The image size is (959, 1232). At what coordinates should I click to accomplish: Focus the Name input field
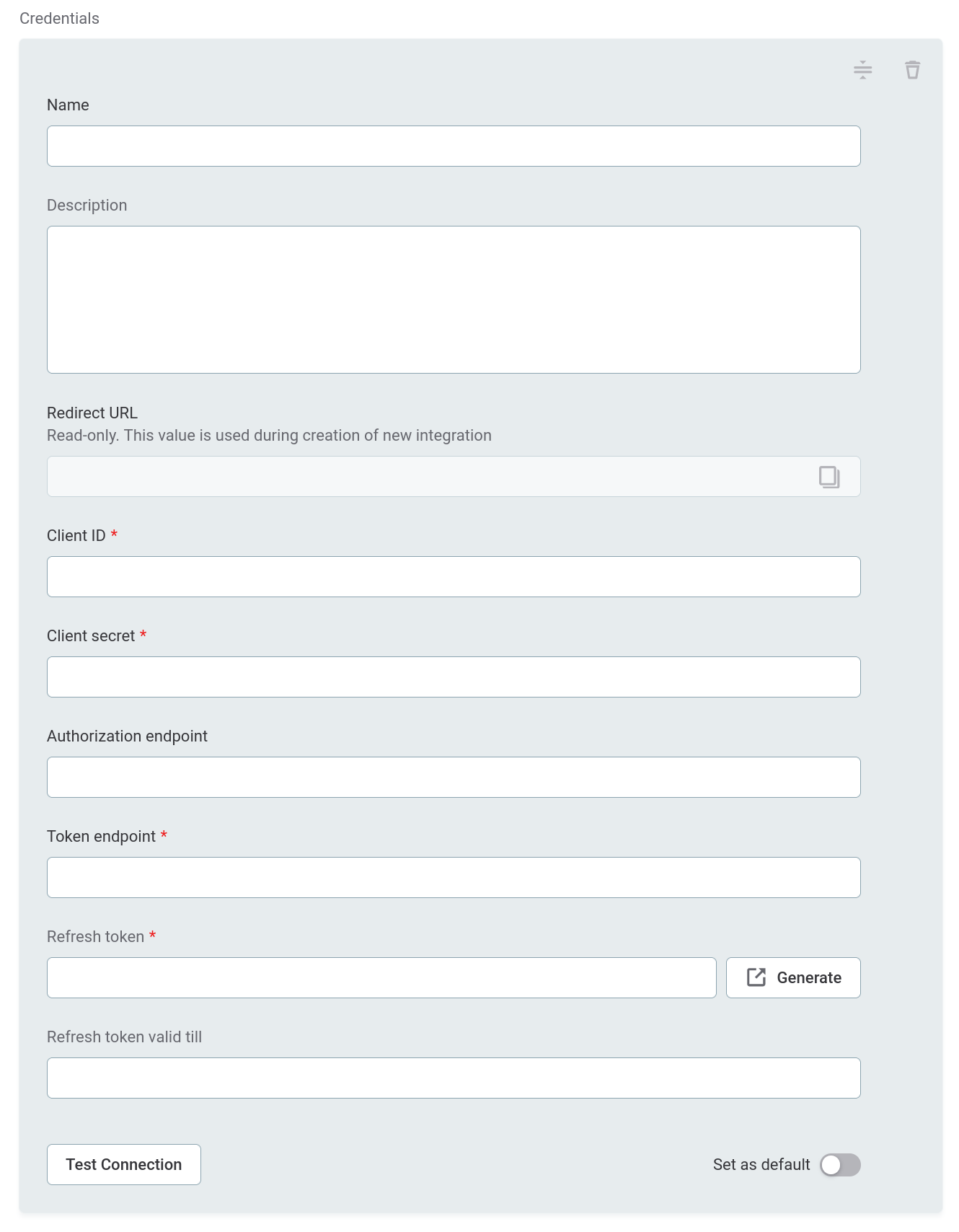click(x=454, y=146)
